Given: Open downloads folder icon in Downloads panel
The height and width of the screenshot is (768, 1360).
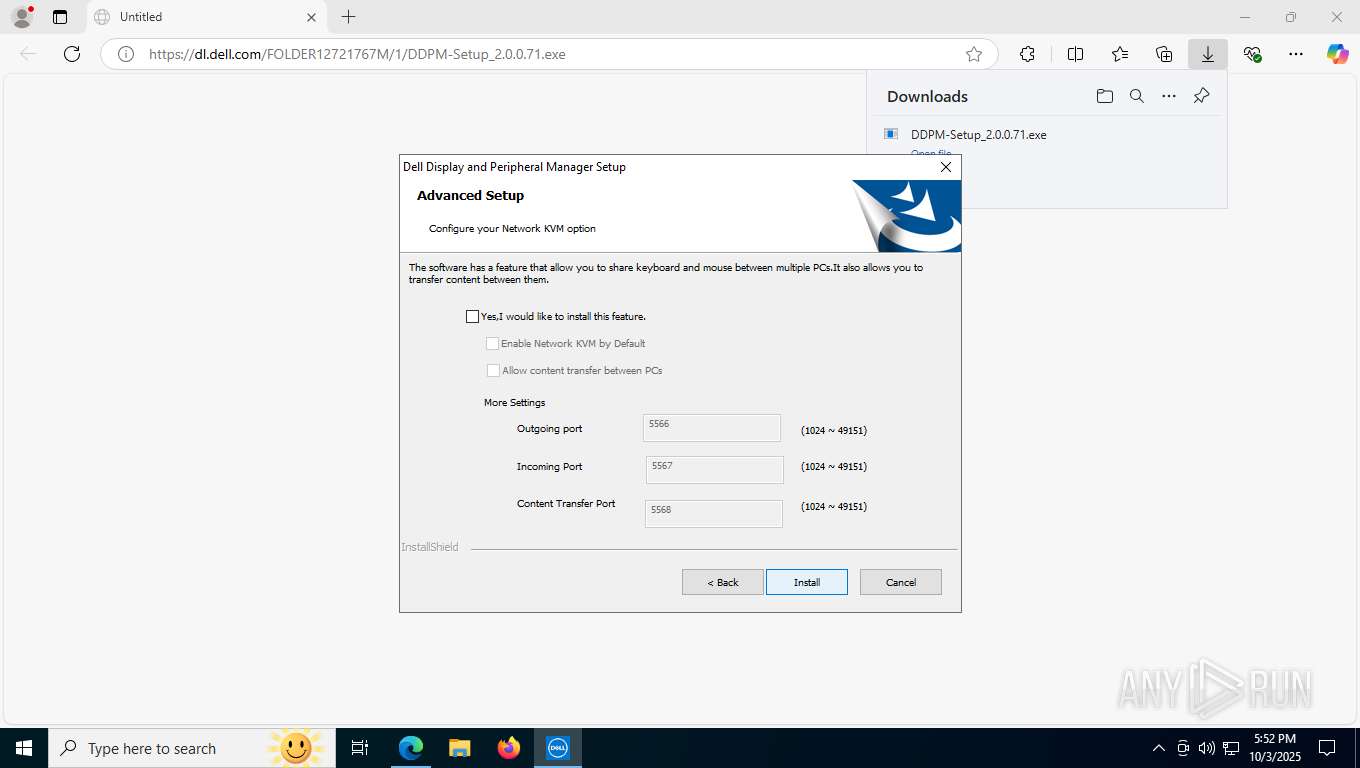Looking at the screenshot, I should click(1104, 96).
